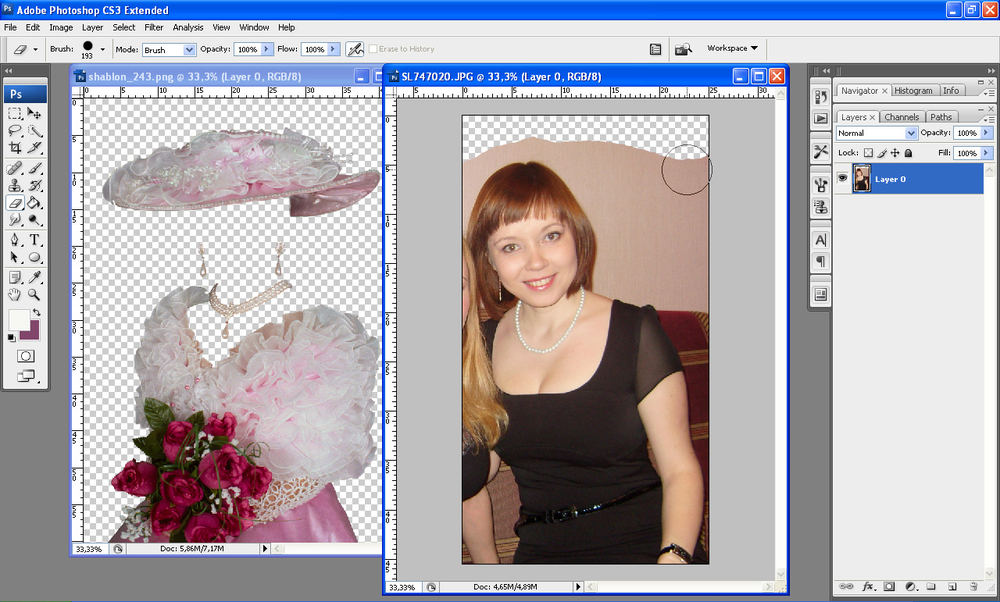Image resolution: width=1000 pixels, height=602 pixels.
Task: Select the Horizontal Type tool
Action: tap(34, 240)
